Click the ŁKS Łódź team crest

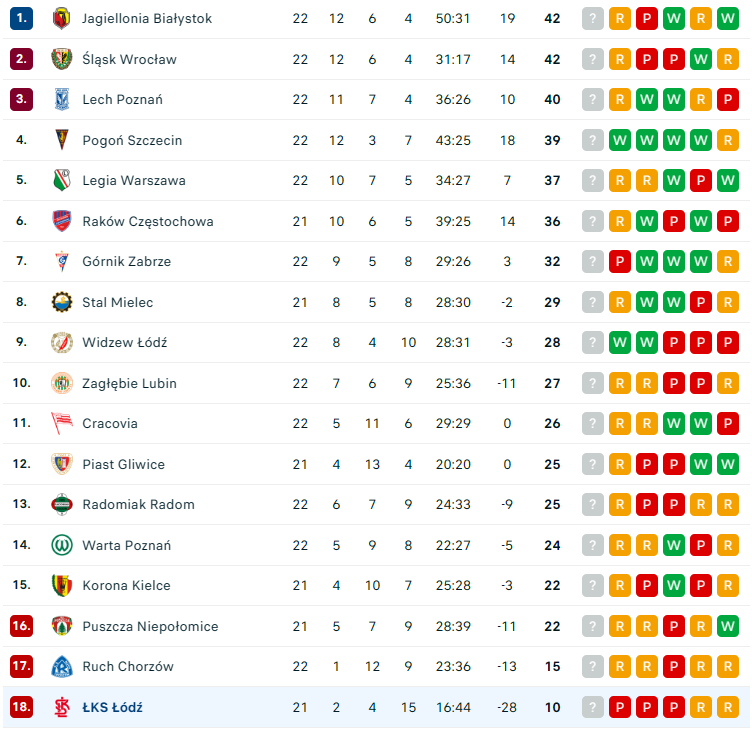[62, 707]
